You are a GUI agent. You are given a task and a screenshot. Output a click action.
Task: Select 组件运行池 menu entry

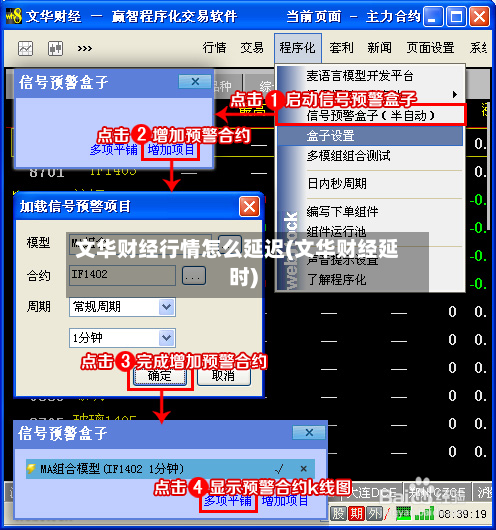[336, 232]
